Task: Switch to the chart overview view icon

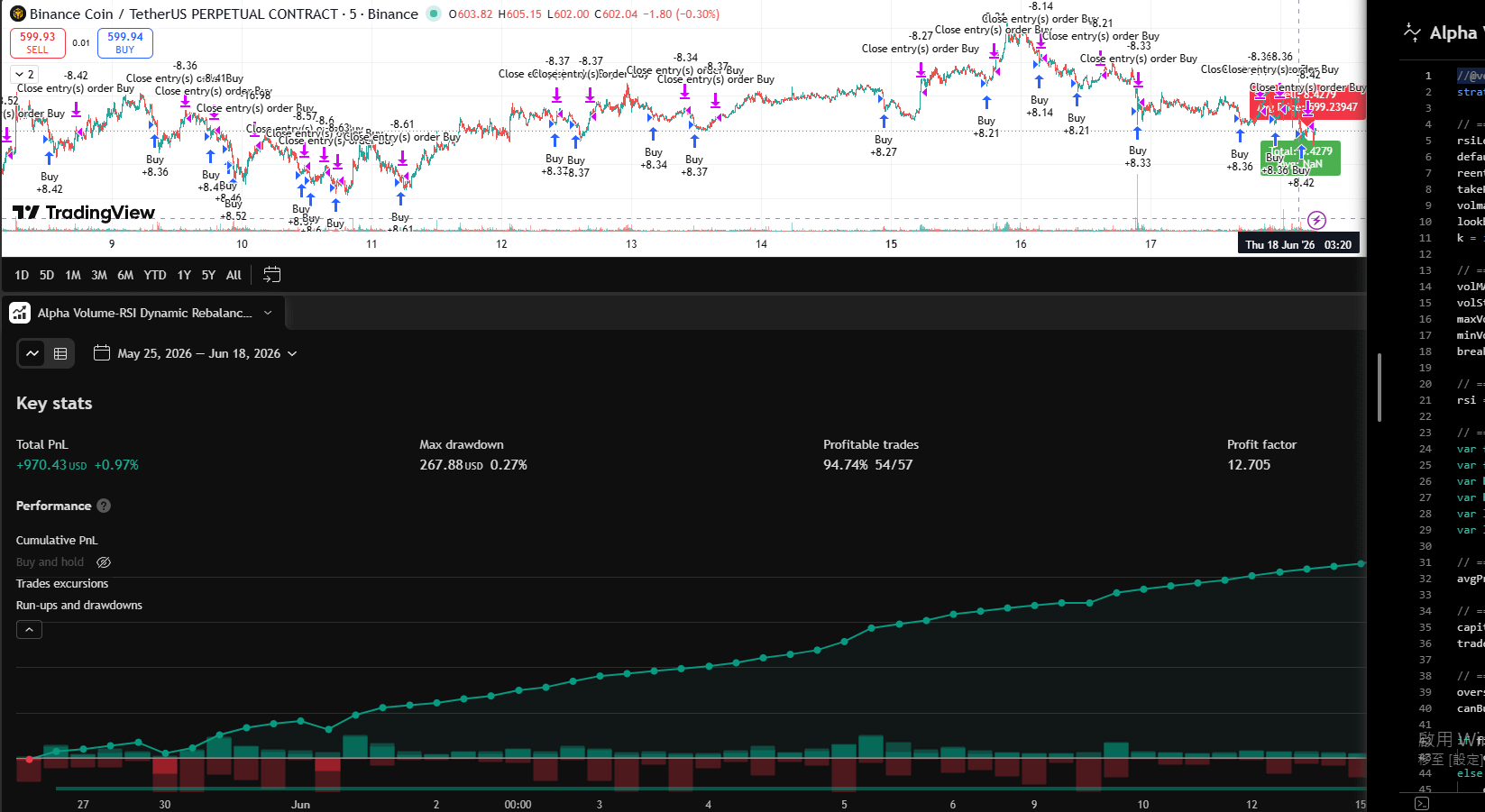Action: coord(32,353)
